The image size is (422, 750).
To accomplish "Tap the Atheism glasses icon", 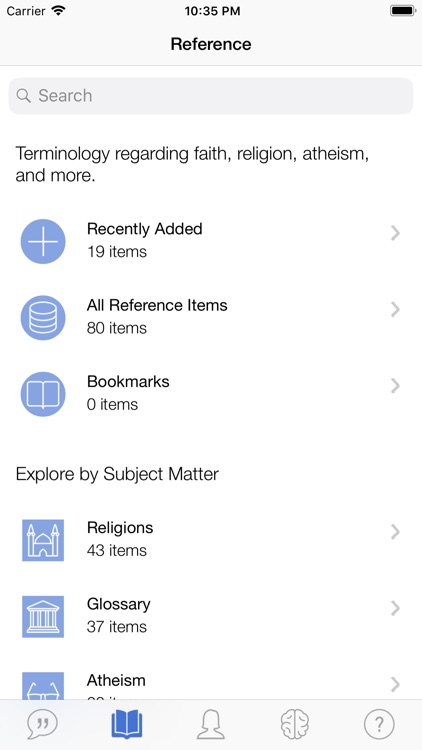I will pyautogui.click(x=43, y=686).
